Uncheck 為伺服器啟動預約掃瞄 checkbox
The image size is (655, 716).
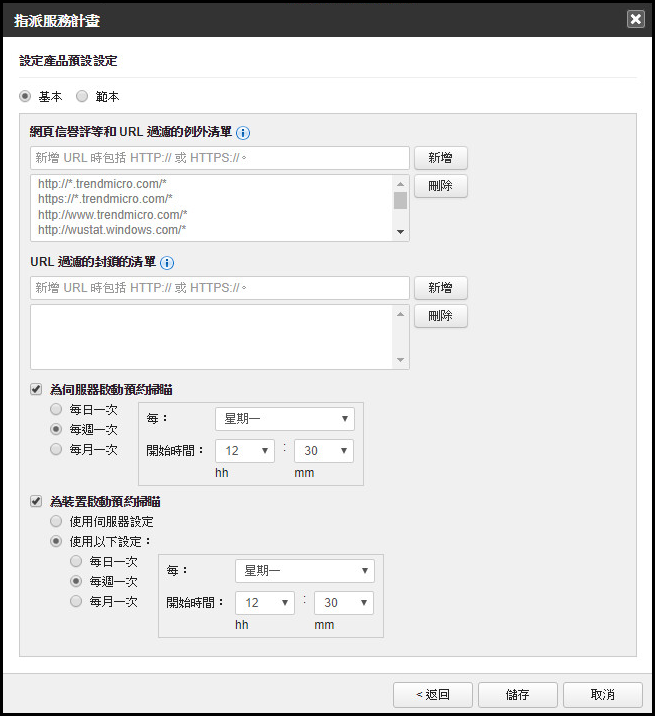click(x=36, y=389)
